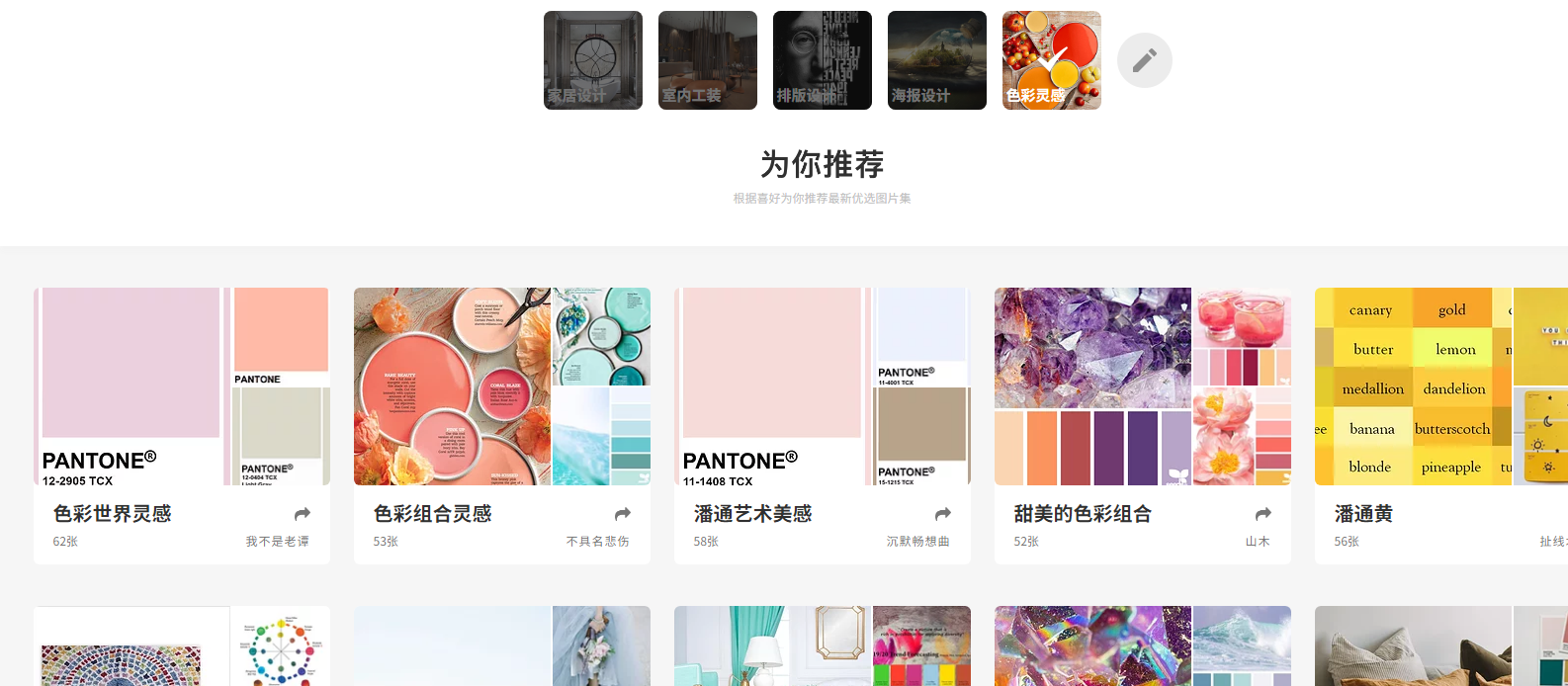This screenshot has width=1568, height=686.
Task: Visit author 不具名悲伤's profile
Action: pyautogui.click(x=598, y=542)
